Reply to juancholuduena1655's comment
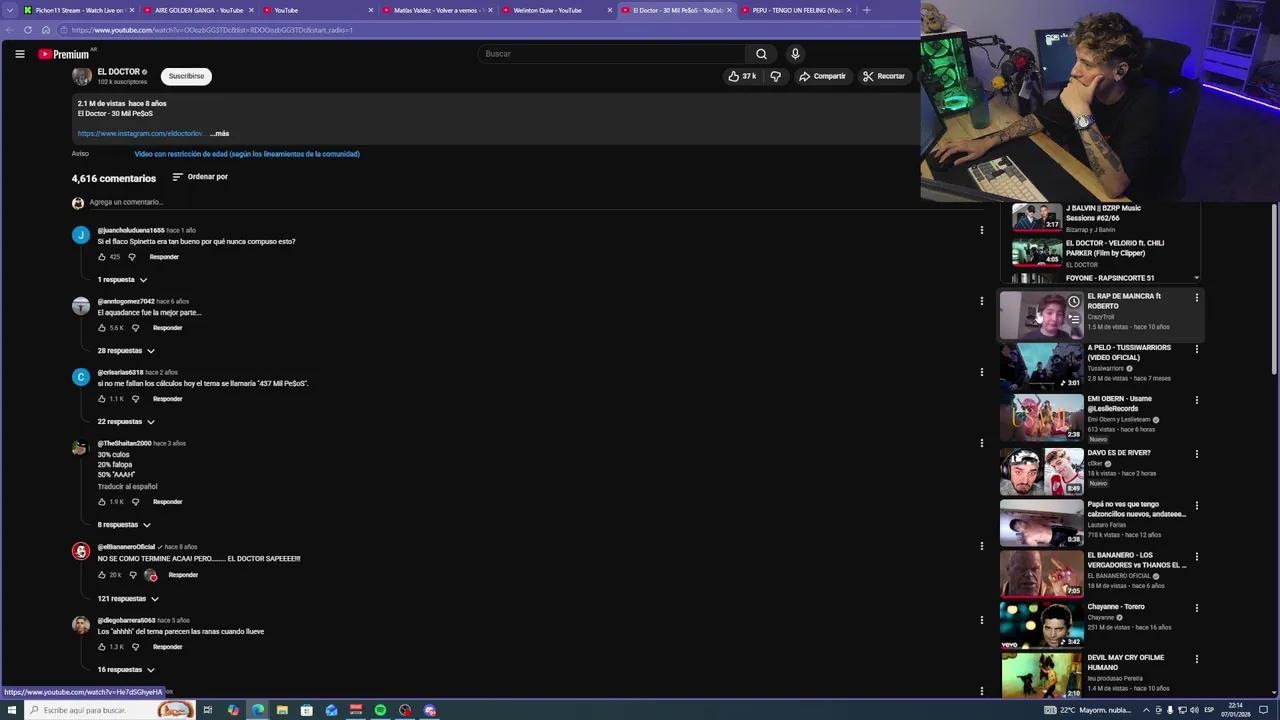Image resolution: width=1280 pixels, height=720 pixels. pos(164,257)
